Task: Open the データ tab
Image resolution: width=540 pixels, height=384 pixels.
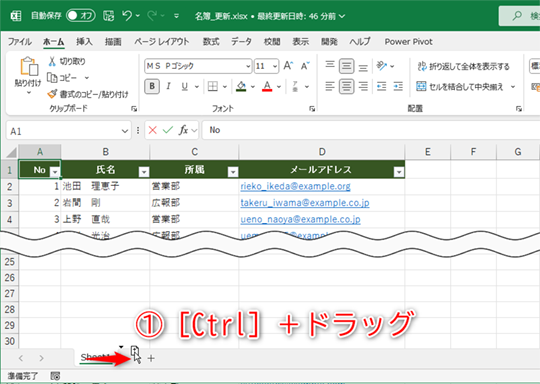Action: 241,42
